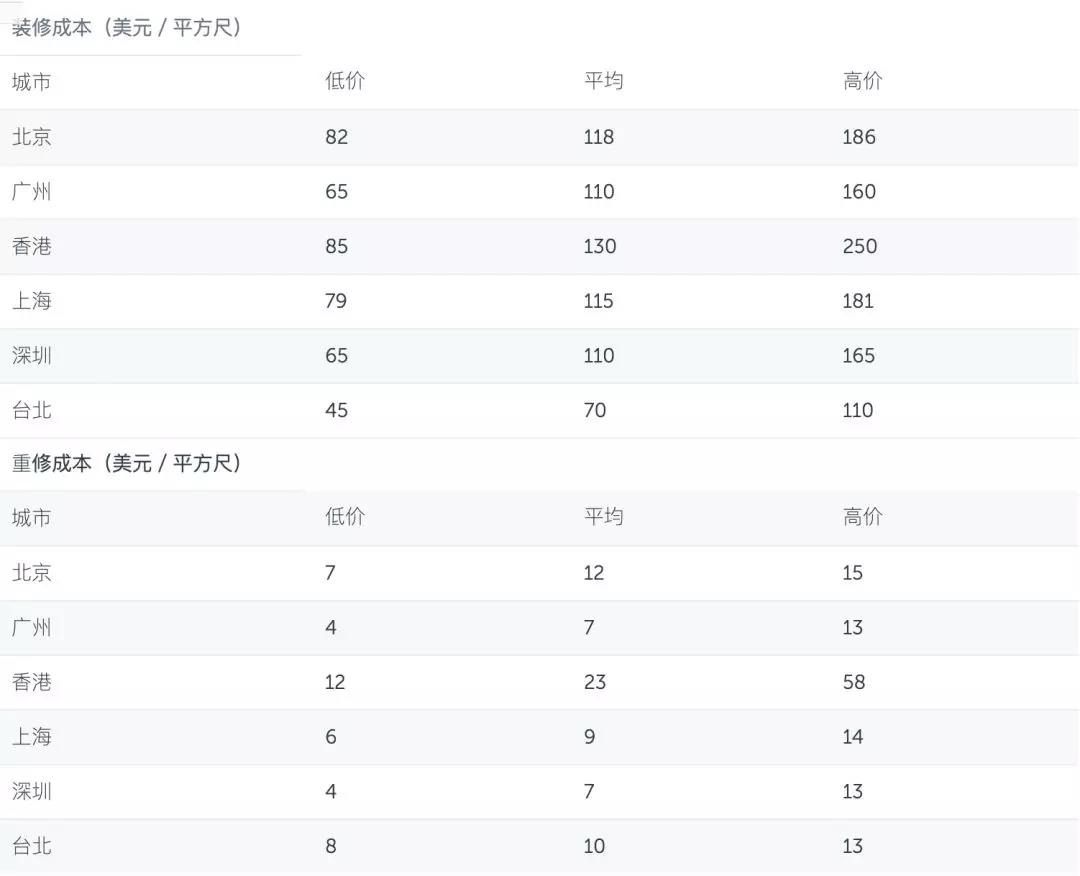Click the value 118 in 北京 row
Viewport: 1080px width, 876px height.
tap(598, 137)
